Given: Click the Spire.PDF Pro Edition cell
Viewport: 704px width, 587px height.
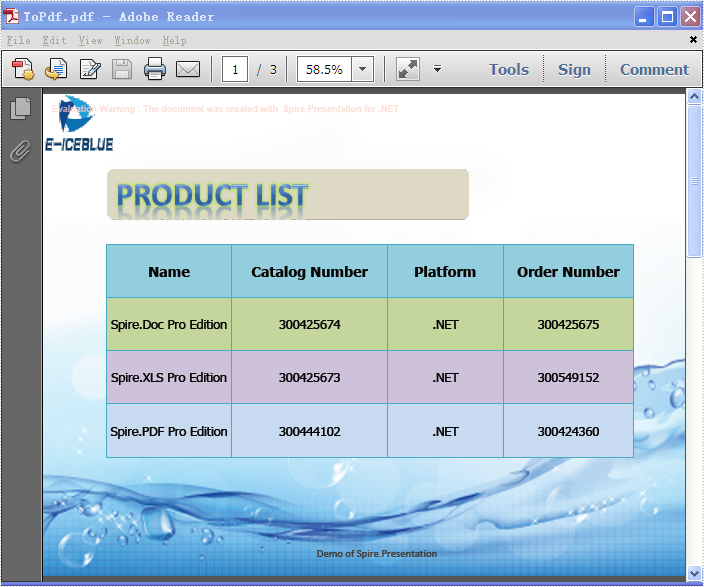Looking at the screenshot, I should (x=169, y=431).
